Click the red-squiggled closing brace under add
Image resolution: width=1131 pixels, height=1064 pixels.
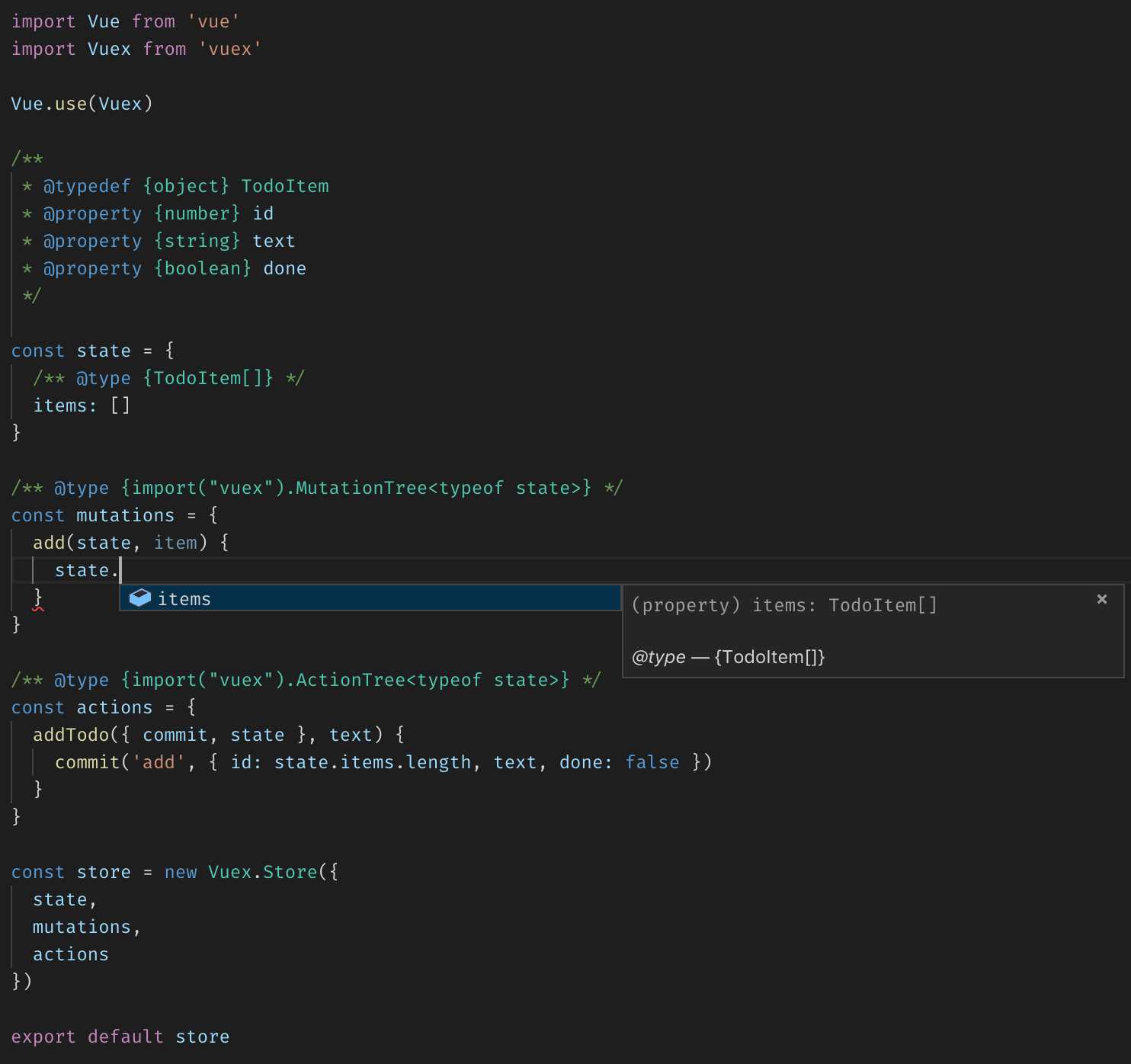pyautogui.click(x=38, y=598)
